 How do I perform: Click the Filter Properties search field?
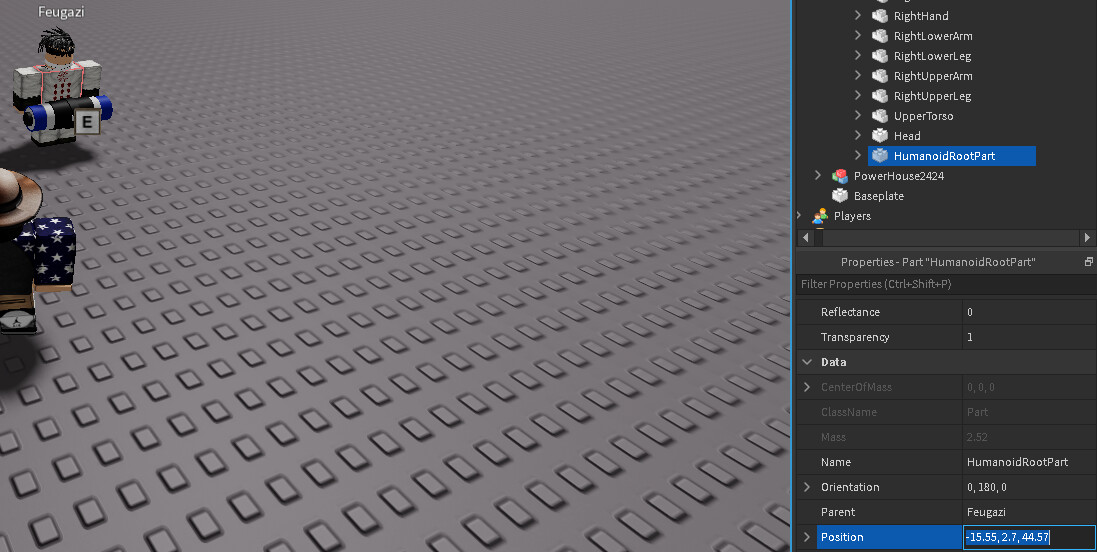[x=946, y=284]
